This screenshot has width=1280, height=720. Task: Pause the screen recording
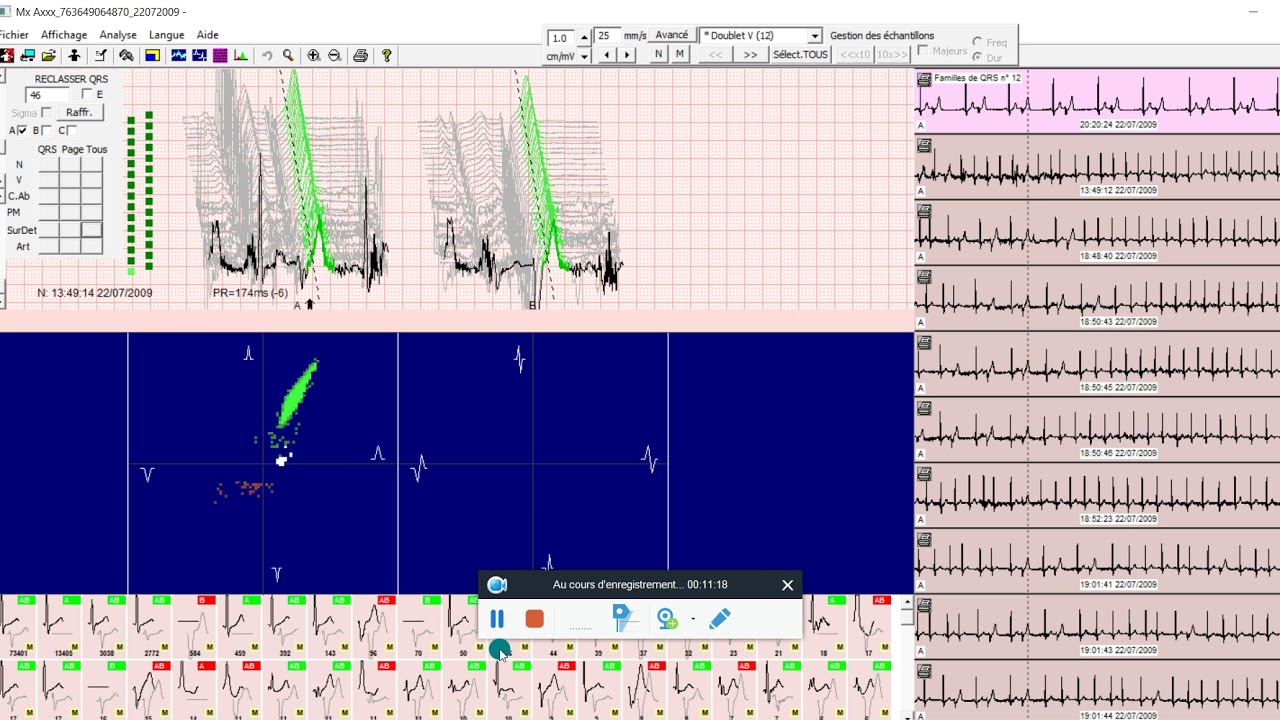(x=497, y=619)
